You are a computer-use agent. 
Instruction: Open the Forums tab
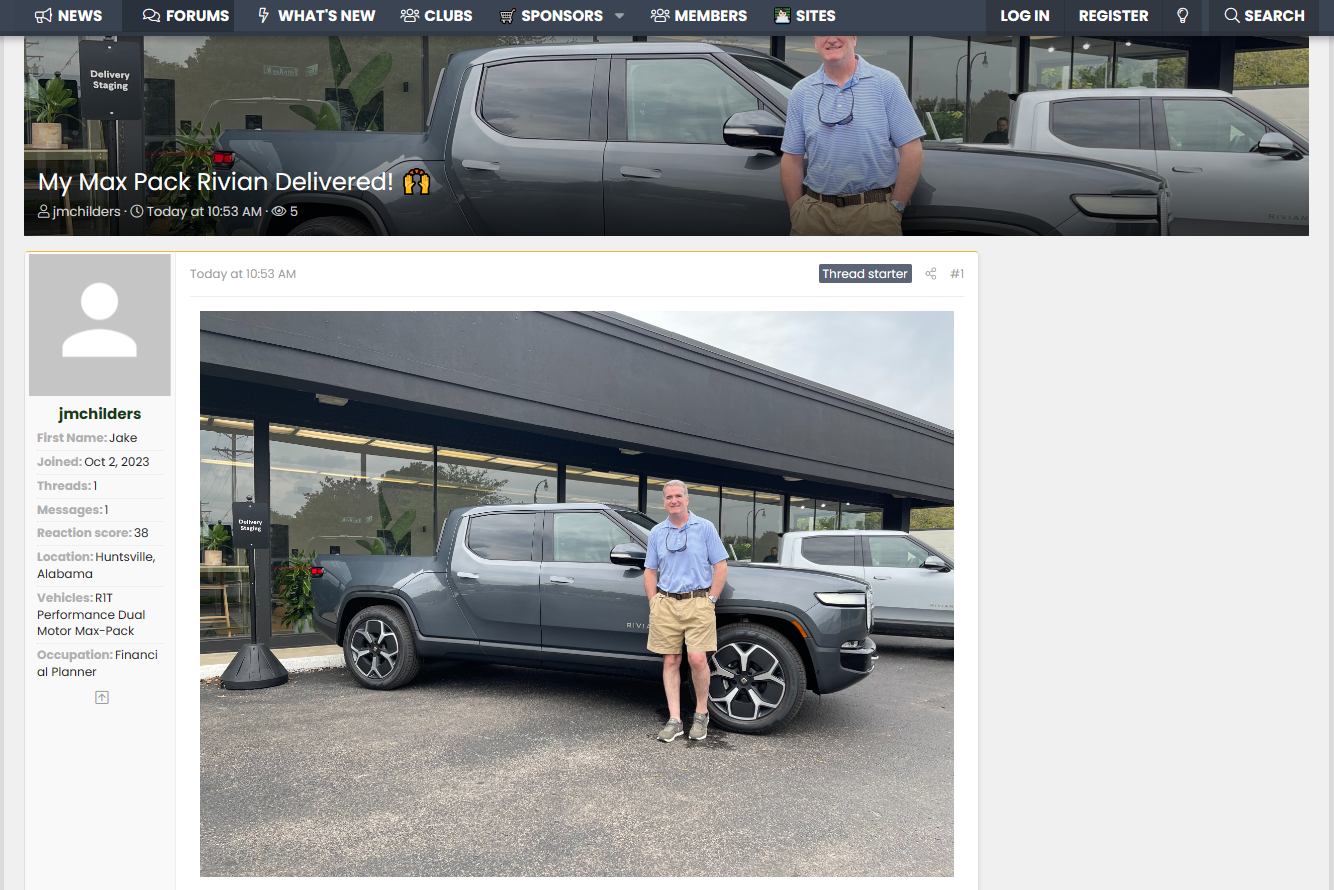[x=186, y=16]
